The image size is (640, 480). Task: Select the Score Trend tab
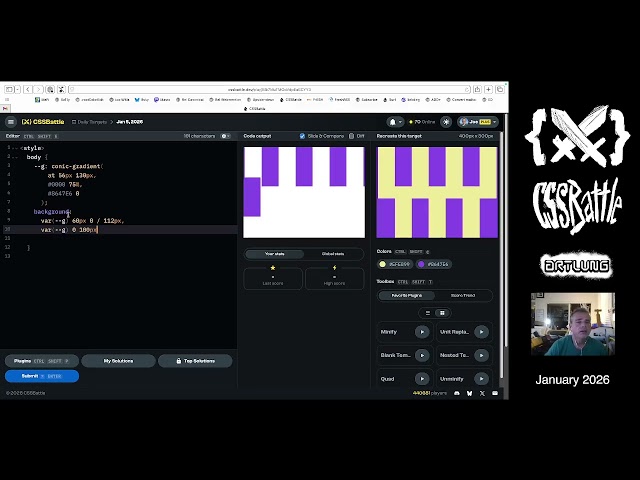click(463, 296)
